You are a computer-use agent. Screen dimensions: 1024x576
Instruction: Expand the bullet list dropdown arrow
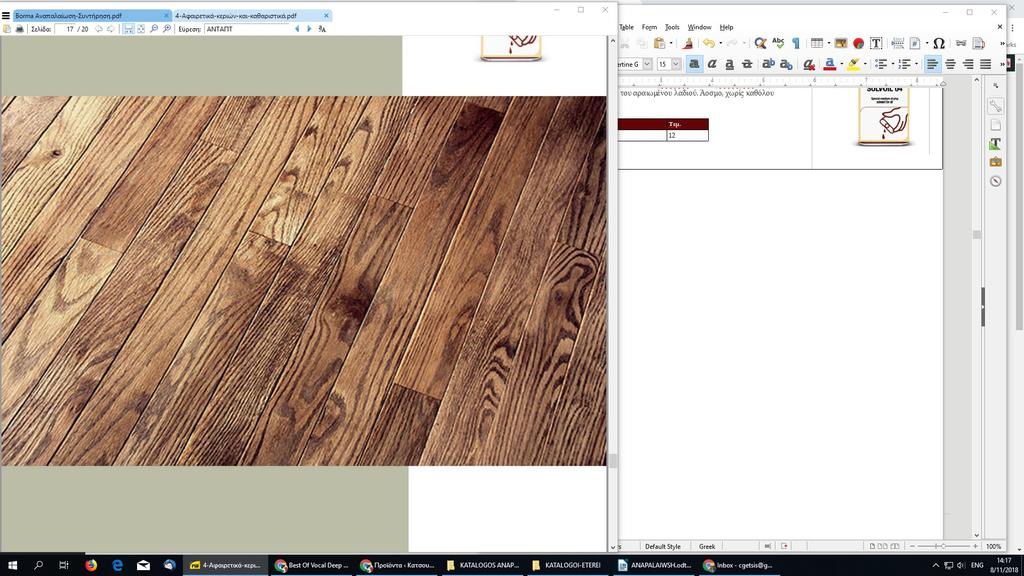tap(893, 64)
